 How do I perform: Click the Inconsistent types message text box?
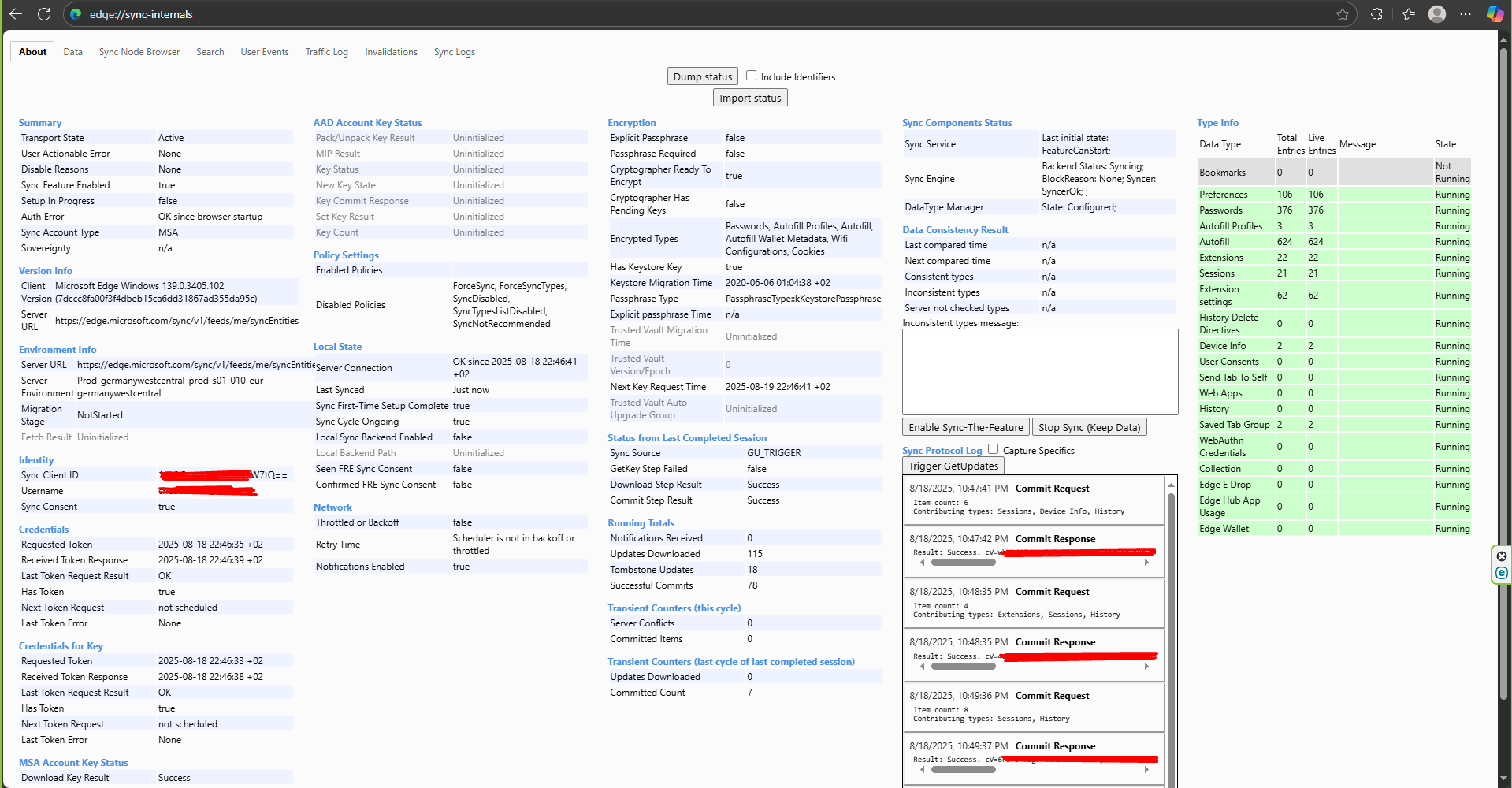coord(1040,372)
